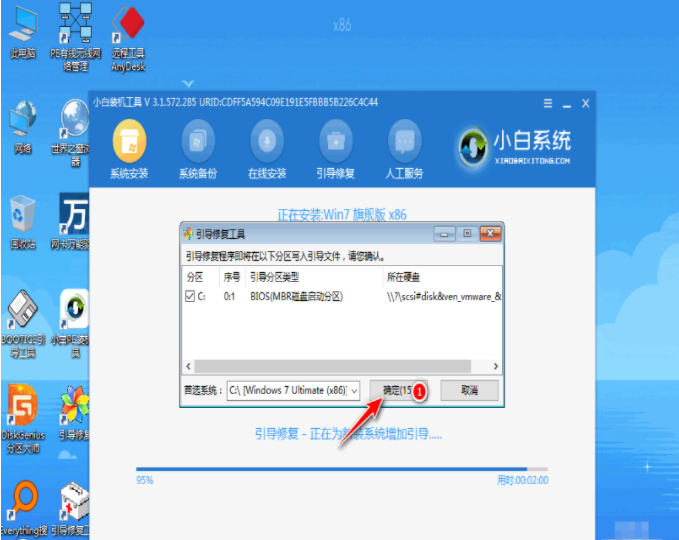This screenshot has width=679, height=540.
Task: Open the hamburger menu in 小白装机工具
Action: click(548, 103)
